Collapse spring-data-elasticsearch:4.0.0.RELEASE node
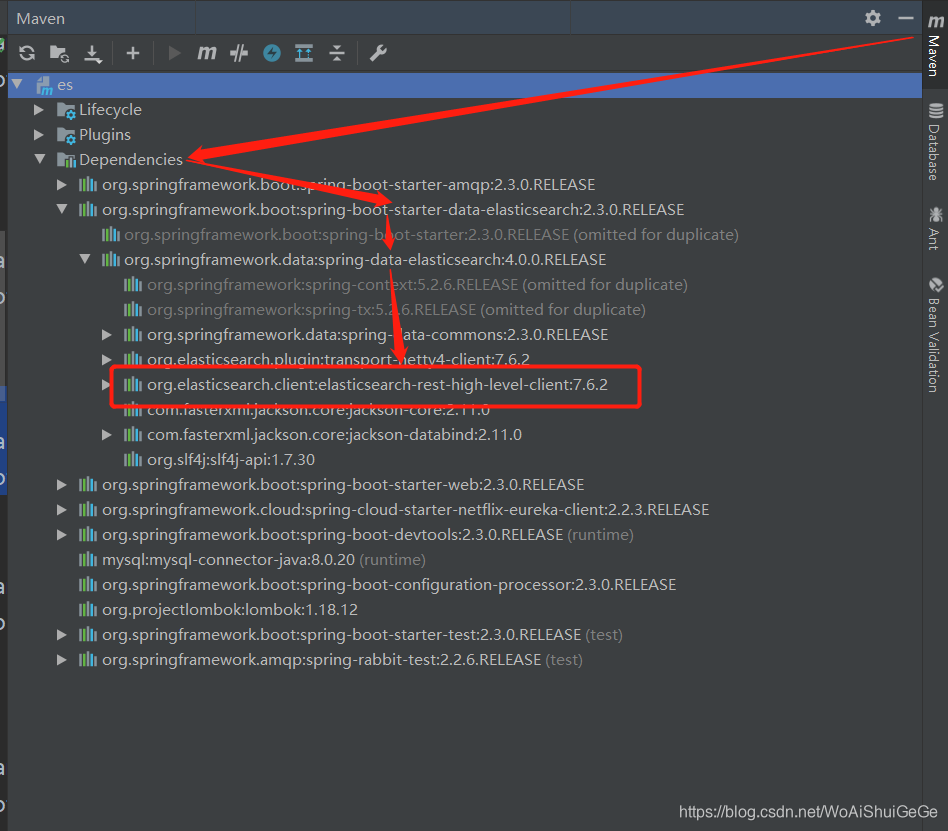 click(85, 258)
